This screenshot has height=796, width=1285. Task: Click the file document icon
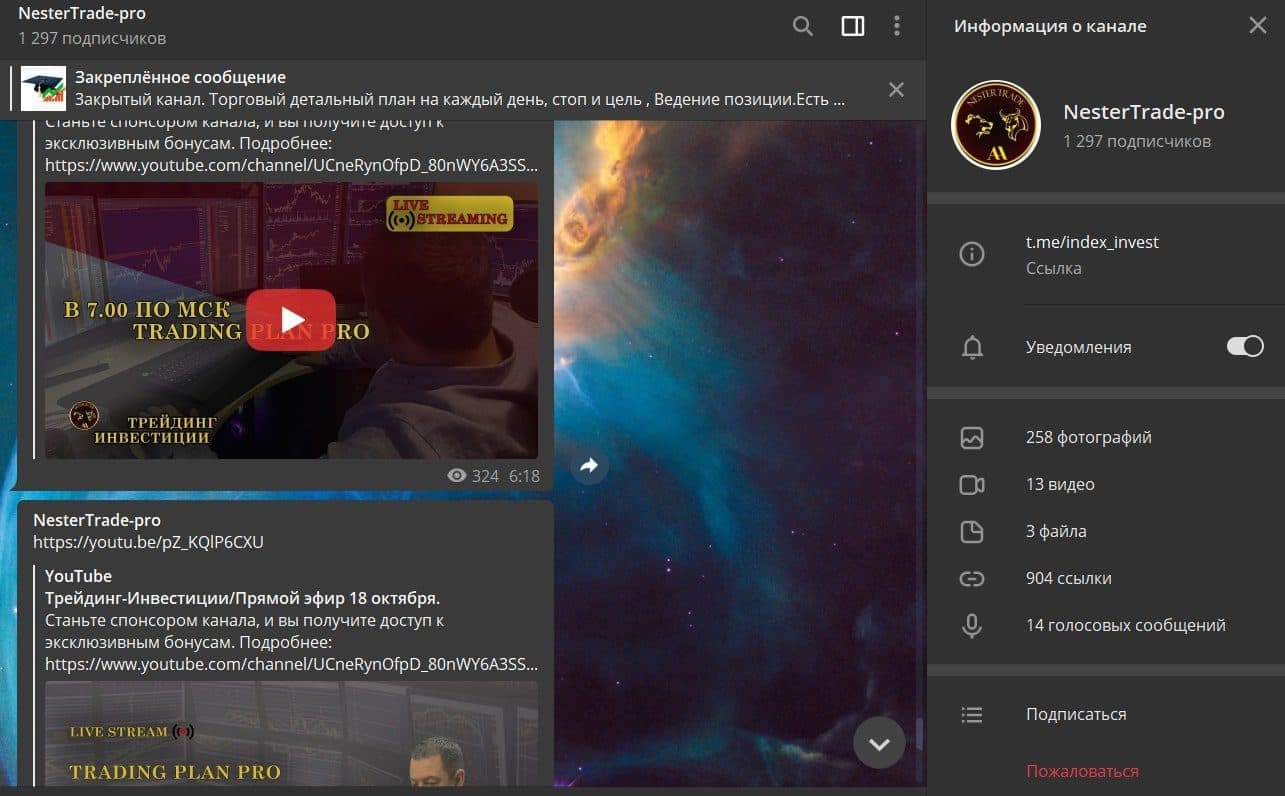tap(971, 531)
